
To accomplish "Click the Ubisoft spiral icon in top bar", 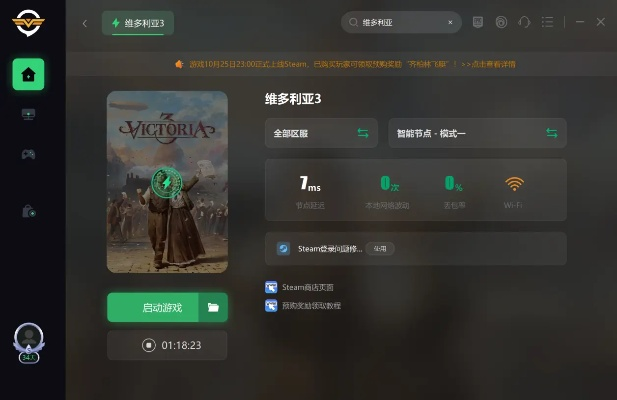I will [x=501, y=22].
